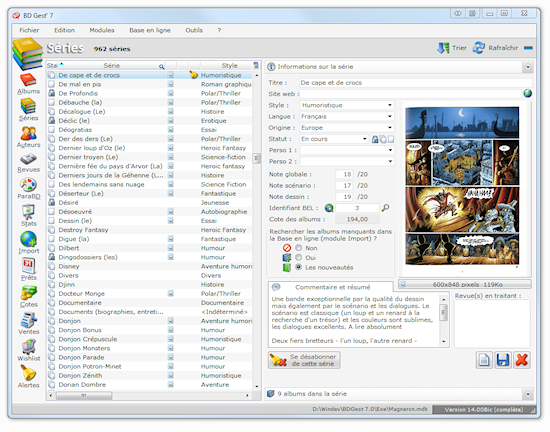The image size is (550, 432).
Task: Open the Albums section in sidebar
Action: pyautogui.click(x=28, y=84)
